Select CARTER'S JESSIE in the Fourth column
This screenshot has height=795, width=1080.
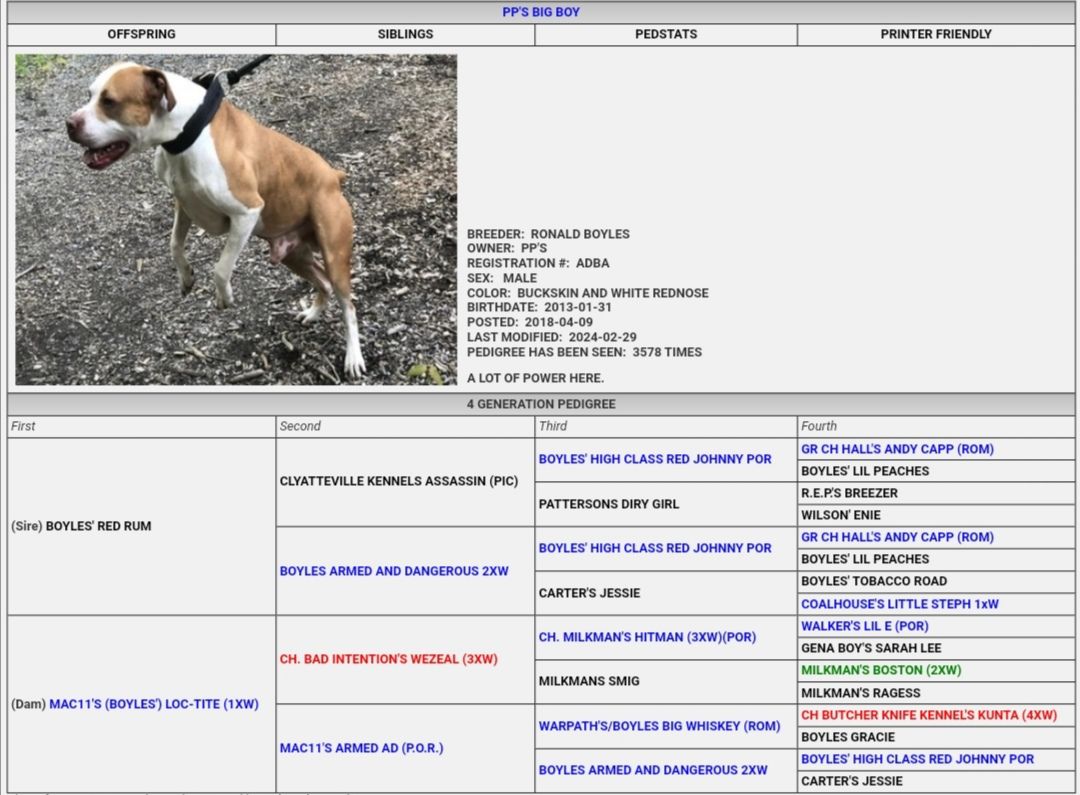[852, 781]
